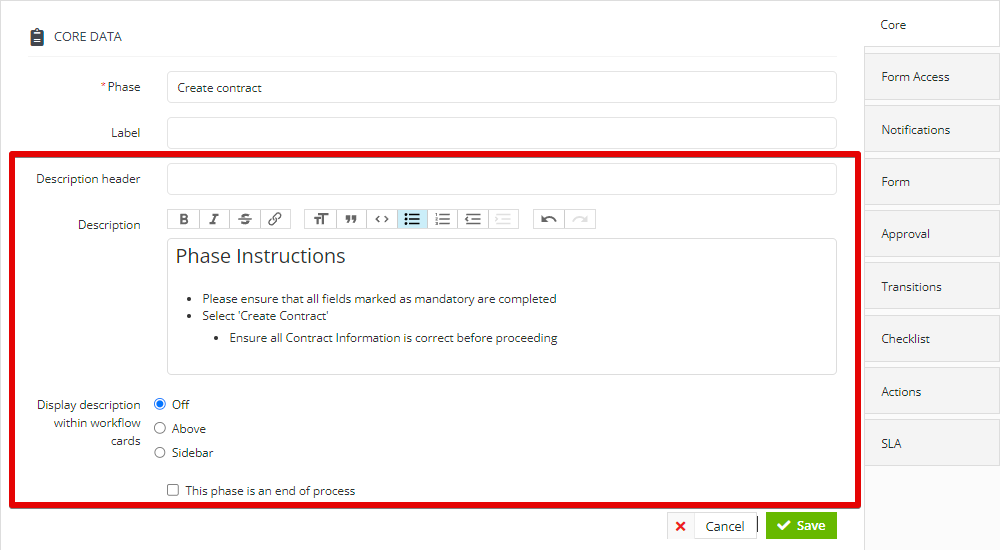Select the Above display option

coord(159,428)
